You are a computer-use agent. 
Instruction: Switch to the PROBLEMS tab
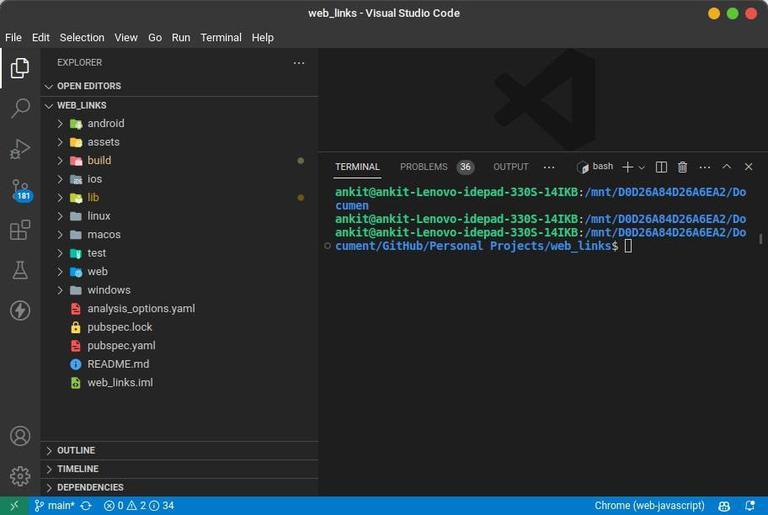[x=424, y=167]
